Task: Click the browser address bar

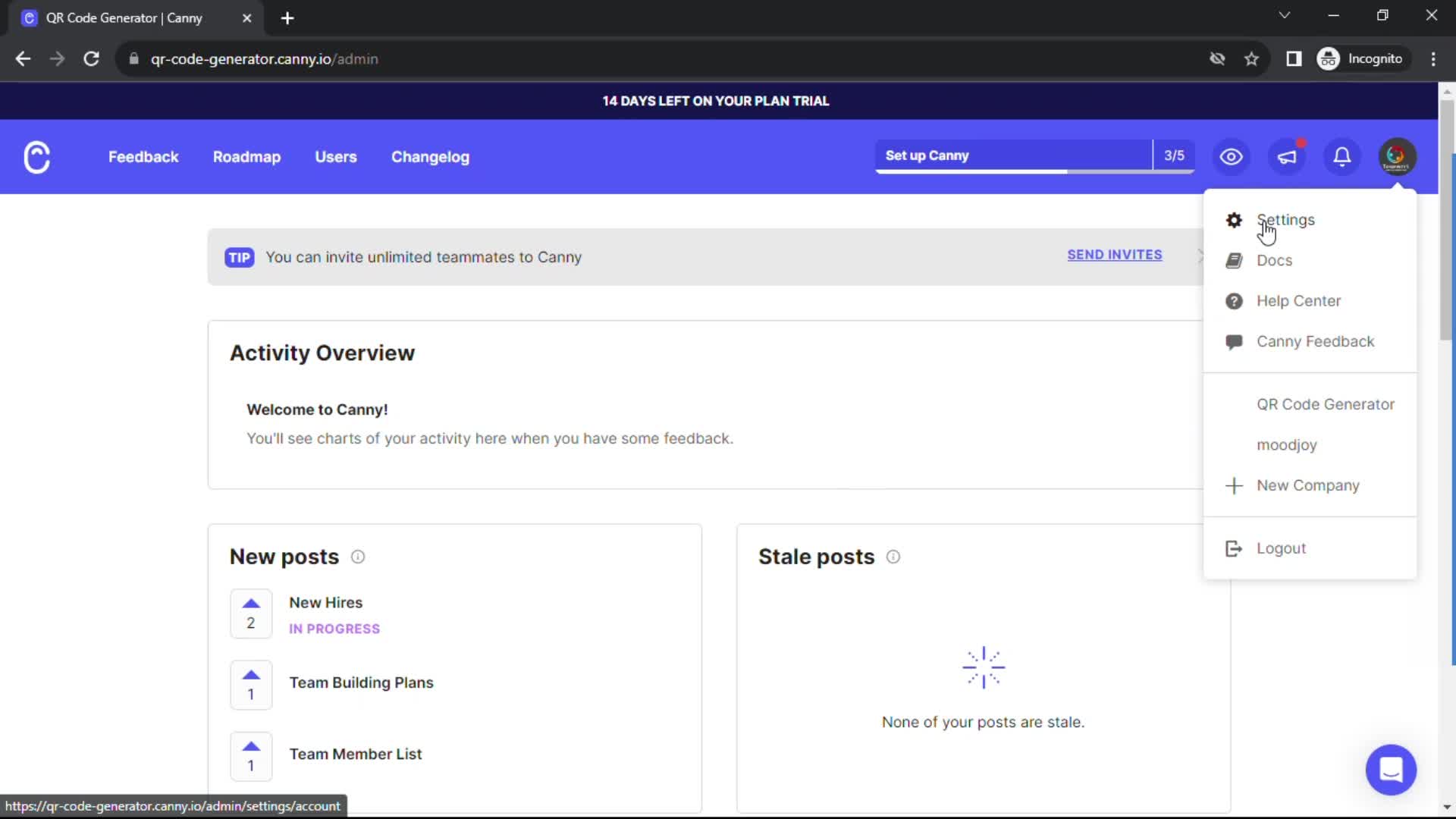Action: (455, 58)
